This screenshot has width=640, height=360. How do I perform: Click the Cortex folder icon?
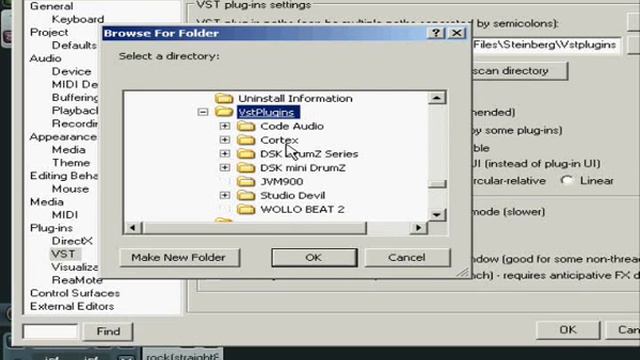coord(246,140)
